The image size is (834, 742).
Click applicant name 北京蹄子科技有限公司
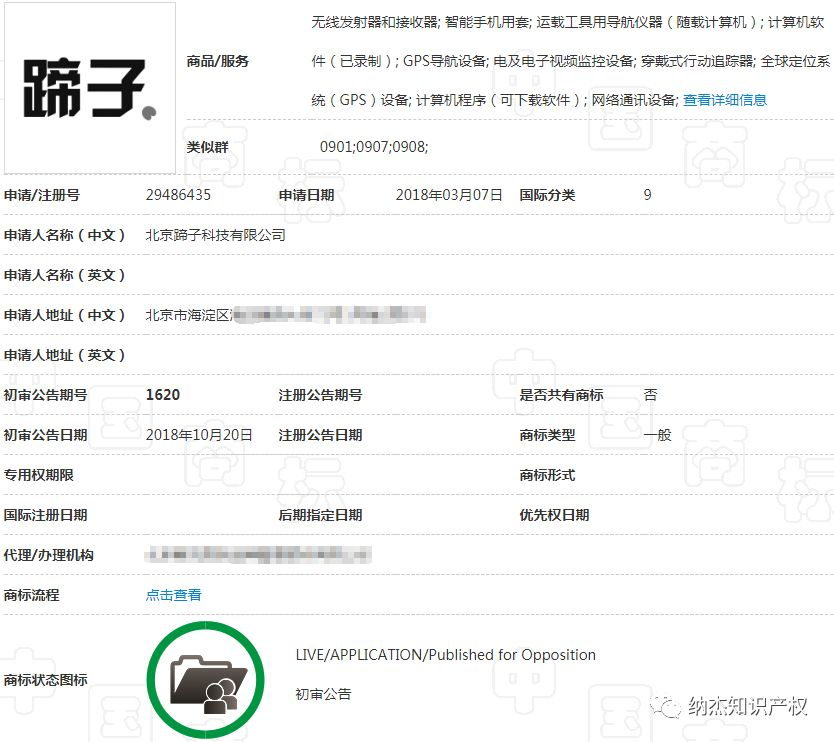click(216, 235)
